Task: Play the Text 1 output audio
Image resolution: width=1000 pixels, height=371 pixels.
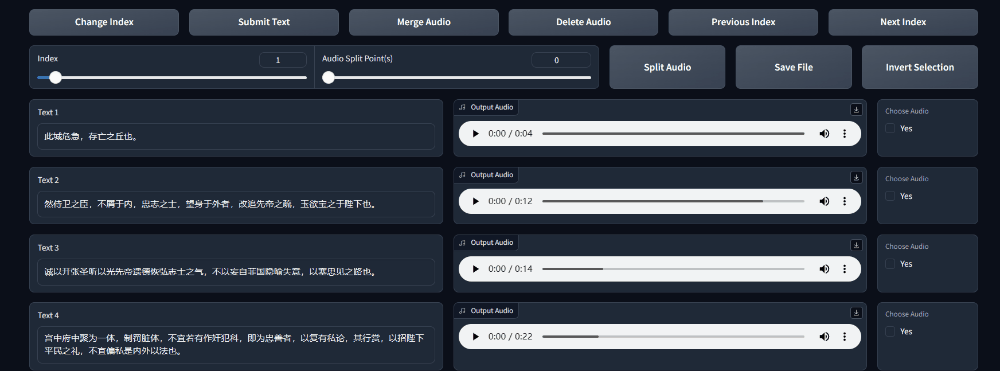Action: pyautogui.click(x=475, y=134)
